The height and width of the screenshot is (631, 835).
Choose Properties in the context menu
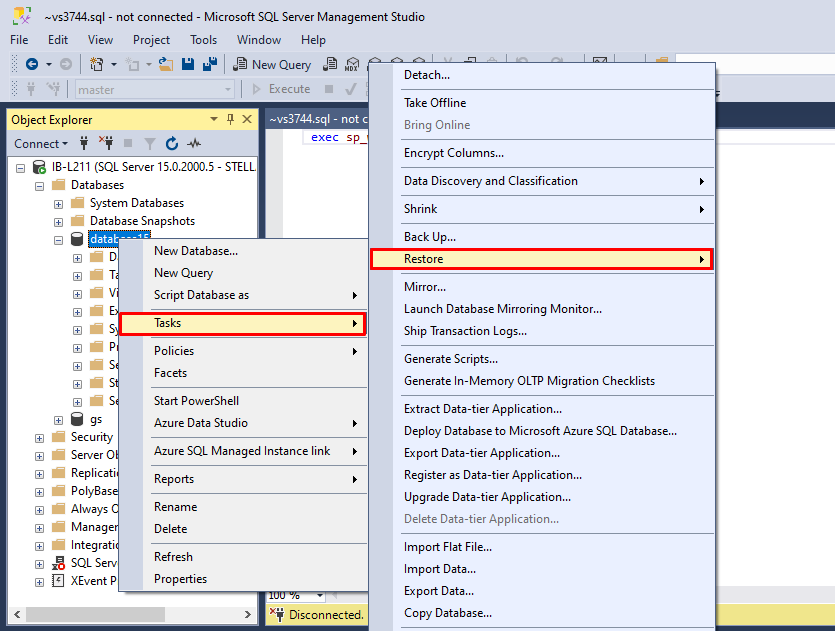click(x=243, y=579)
